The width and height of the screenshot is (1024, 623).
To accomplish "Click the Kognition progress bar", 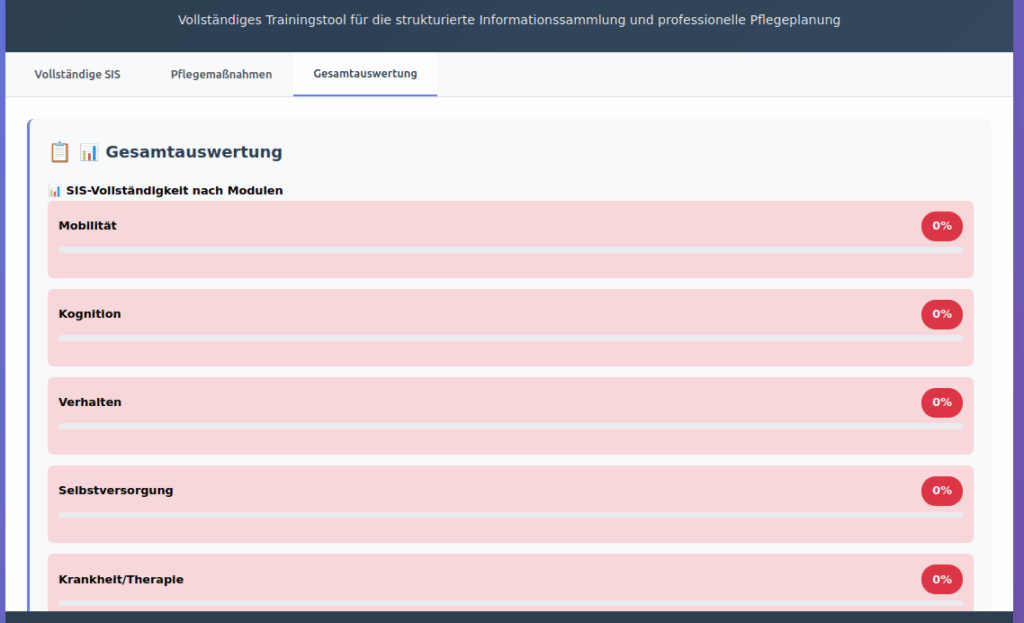I will tap(510, 338).
